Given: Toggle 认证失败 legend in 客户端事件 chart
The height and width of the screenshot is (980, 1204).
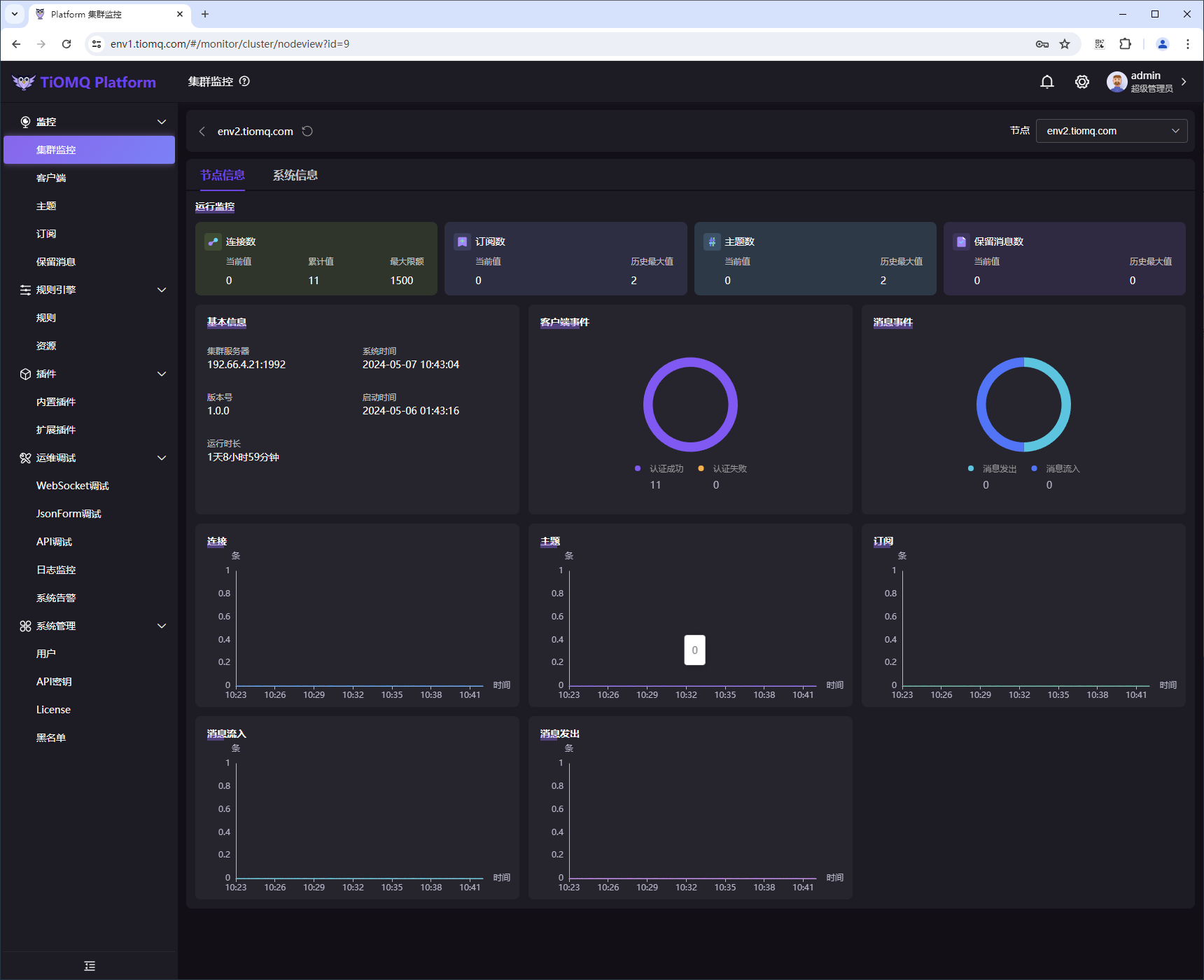Looking at the screenshot, I should tap(722, 469).
